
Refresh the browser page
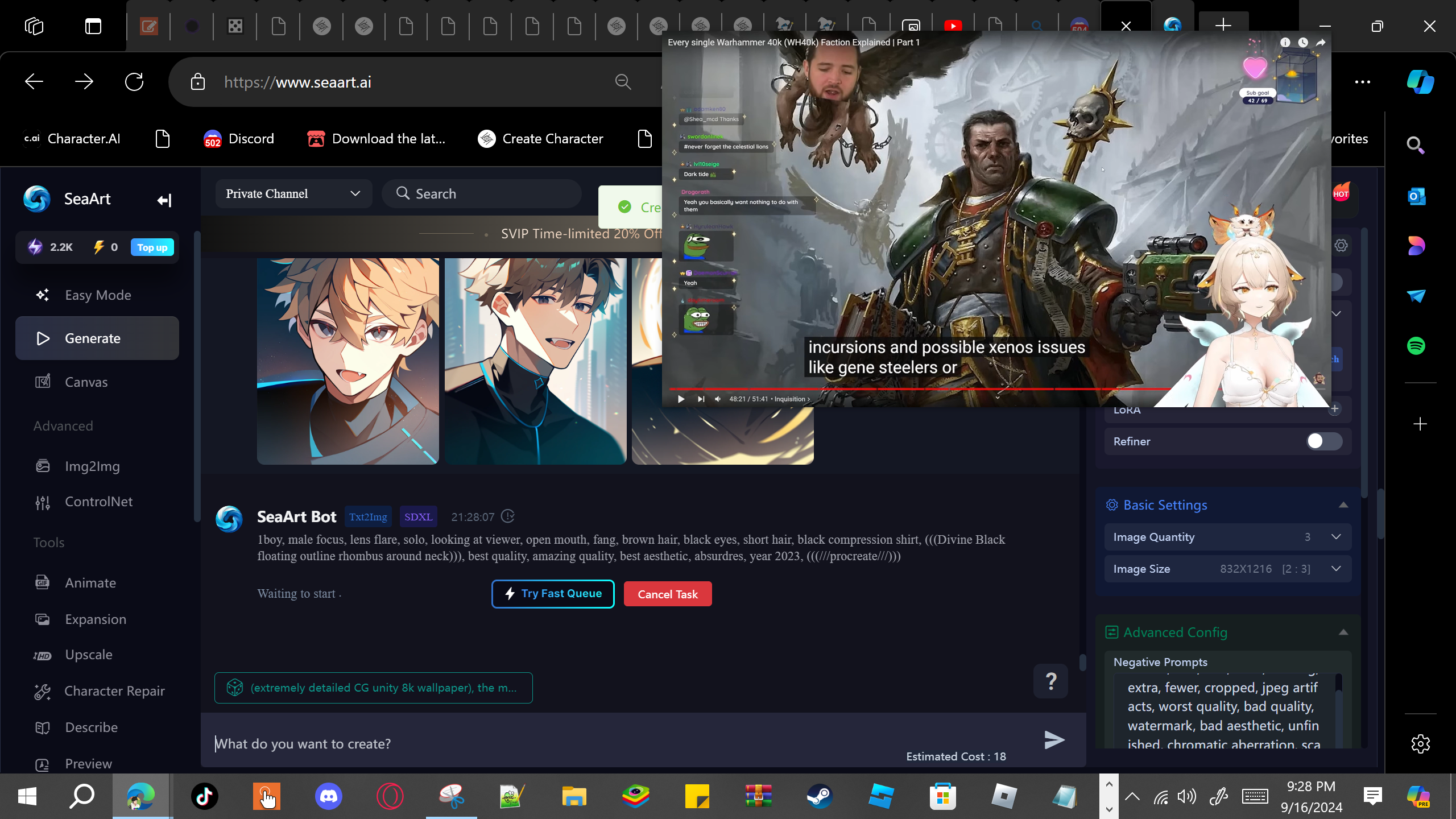point(134,82)
